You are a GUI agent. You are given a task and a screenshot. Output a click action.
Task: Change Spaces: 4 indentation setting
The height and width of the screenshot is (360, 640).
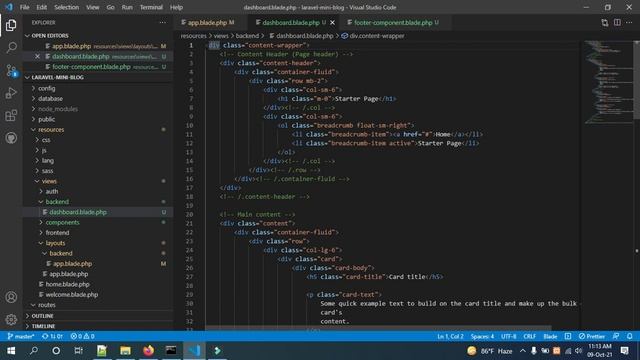(482, 336)
